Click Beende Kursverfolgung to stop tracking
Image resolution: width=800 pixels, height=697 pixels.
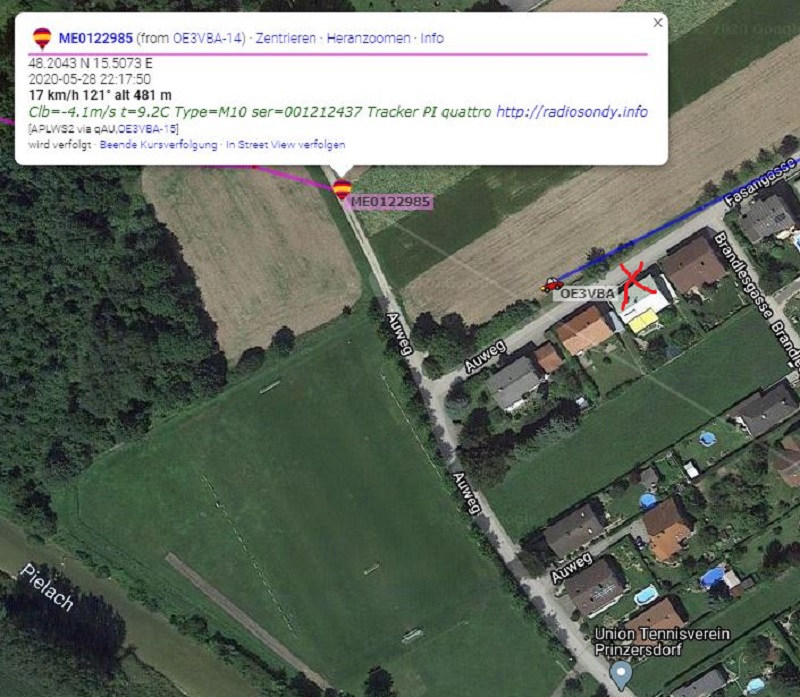159,144
